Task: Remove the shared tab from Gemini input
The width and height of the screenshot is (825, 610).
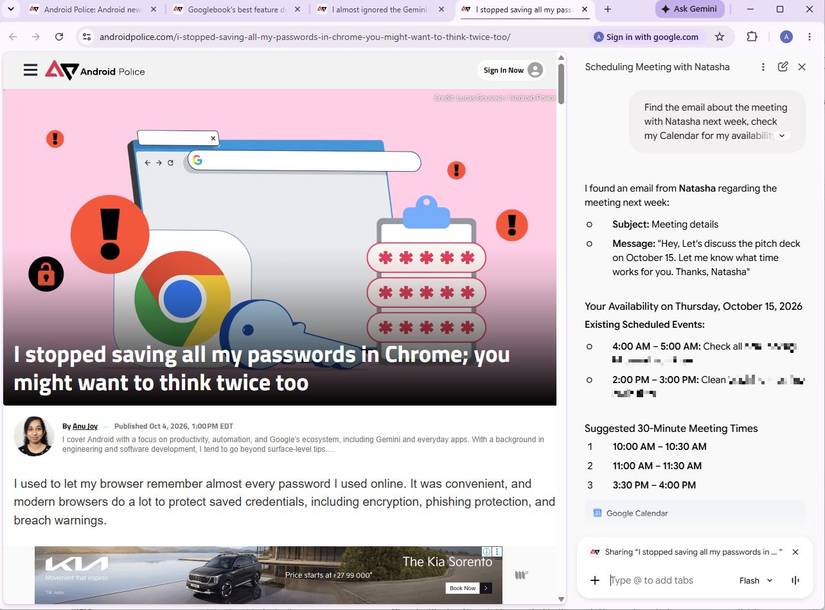Action: click(x=796, y=552)
